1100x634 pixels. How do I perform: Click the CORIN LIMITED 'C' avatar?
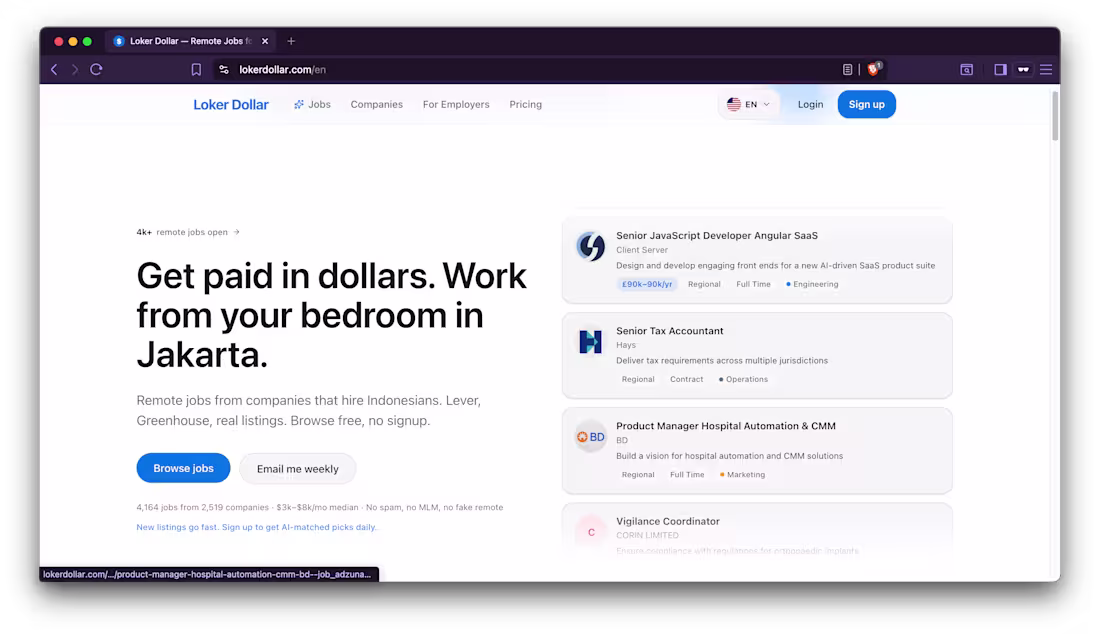click(591, 532)
